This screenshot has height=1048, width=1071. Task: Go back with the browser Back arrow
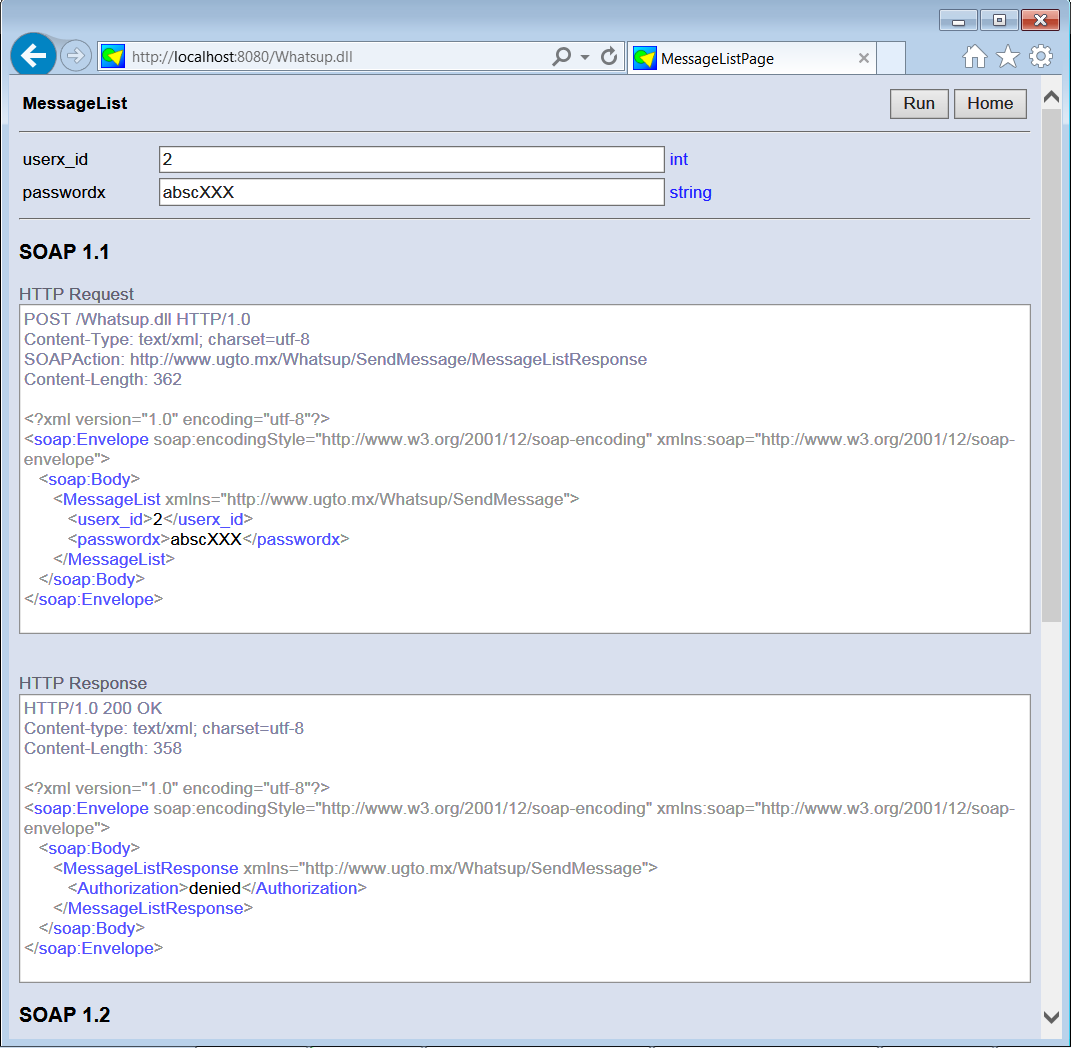pyautogui.click(x=33, y=55)
